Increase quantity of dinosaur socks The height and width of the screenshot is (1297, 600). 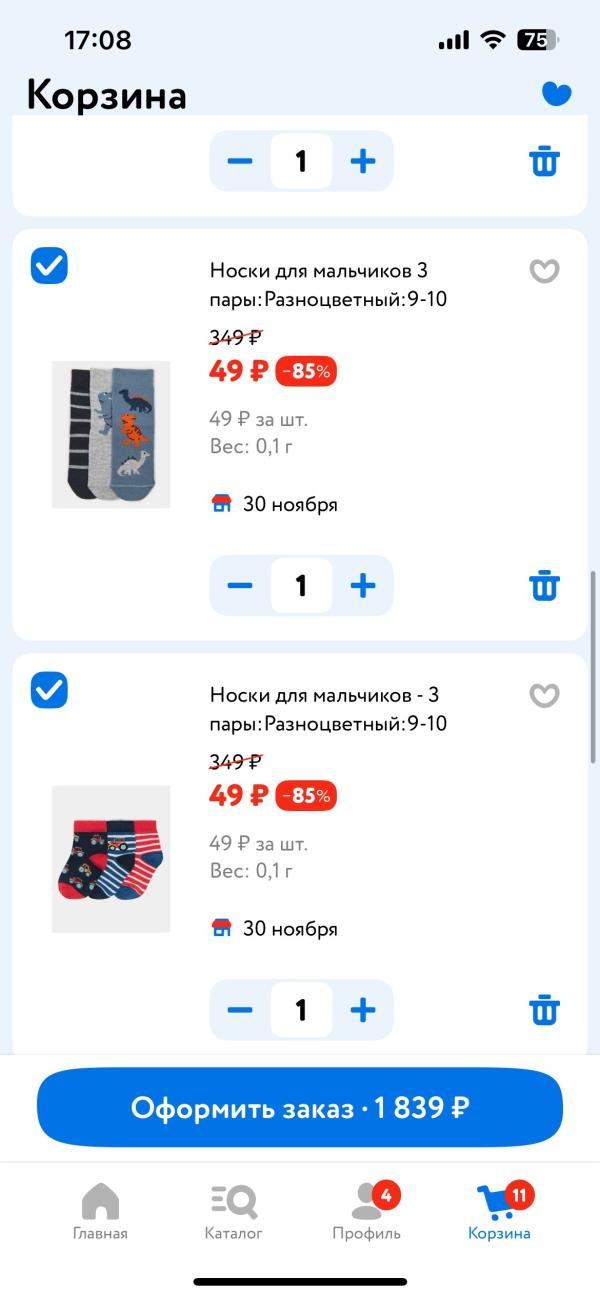(x=362, y=585)
